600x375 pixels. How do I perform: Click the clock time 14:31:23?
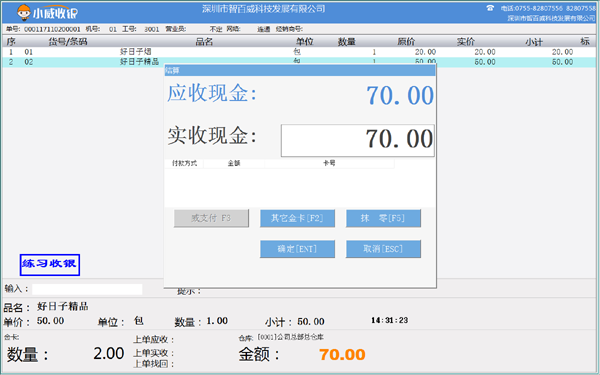click(390, 320)
